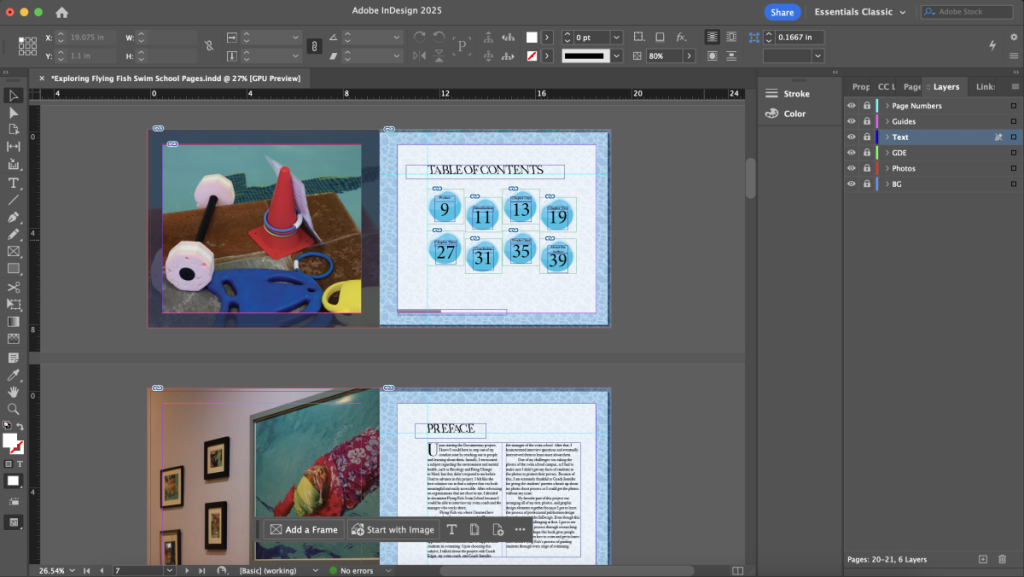Click the T icon in contextual task bar
The height and width of the screenshot is (577, 1024).
click(452, 529)
